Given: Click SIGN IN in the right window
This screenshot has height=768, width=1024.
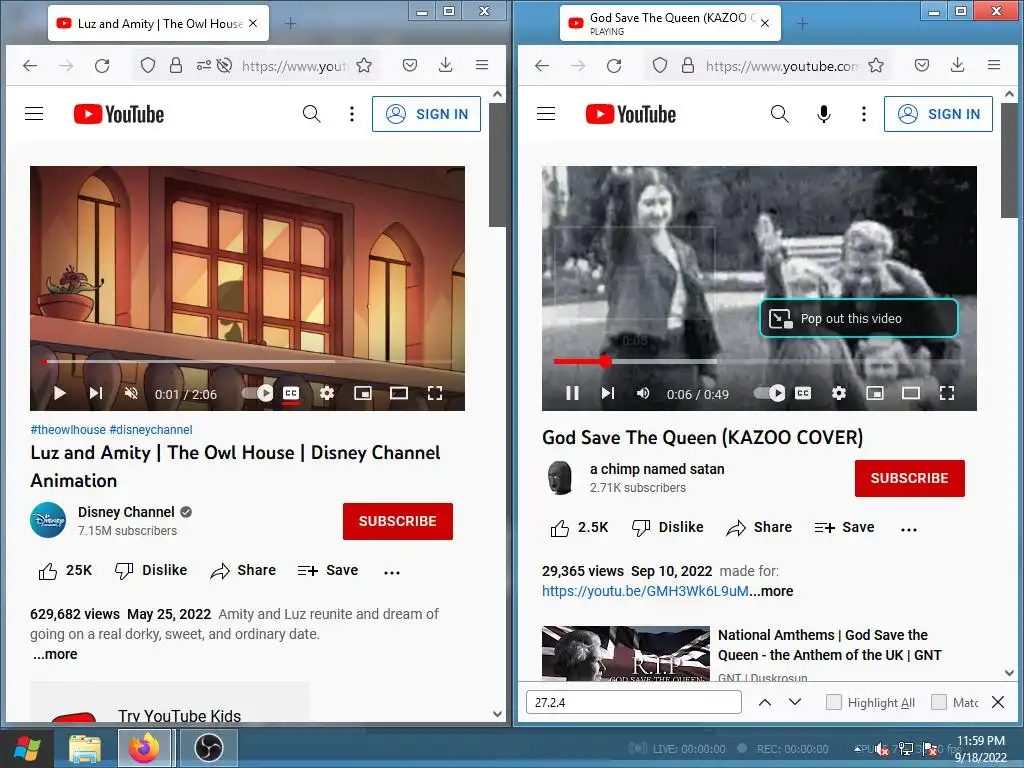Looking at the screenshot, I should [x=938, y=114].
